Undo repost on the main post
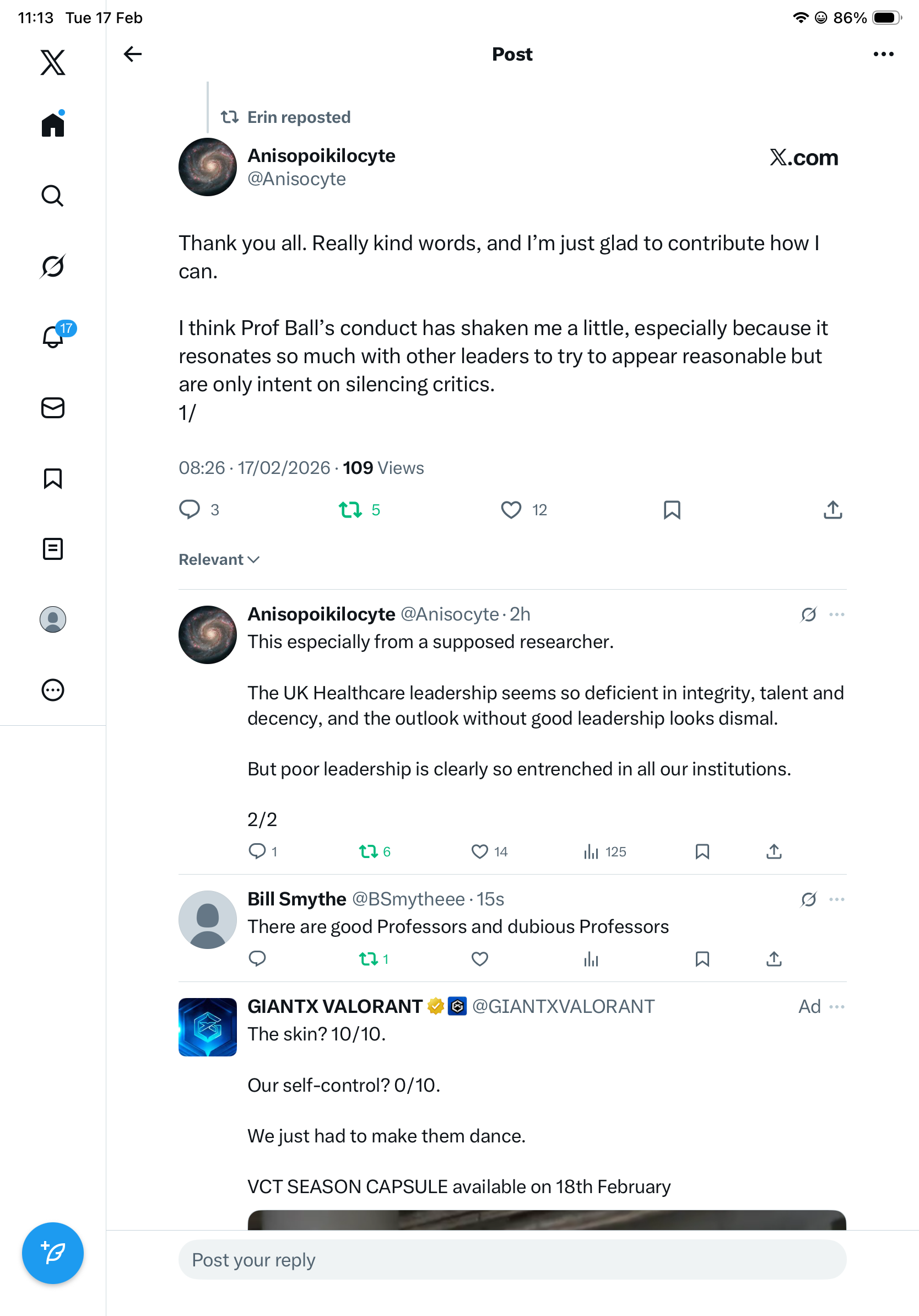This screenshot has height=1316, width=919. click(x=350, y=510)
